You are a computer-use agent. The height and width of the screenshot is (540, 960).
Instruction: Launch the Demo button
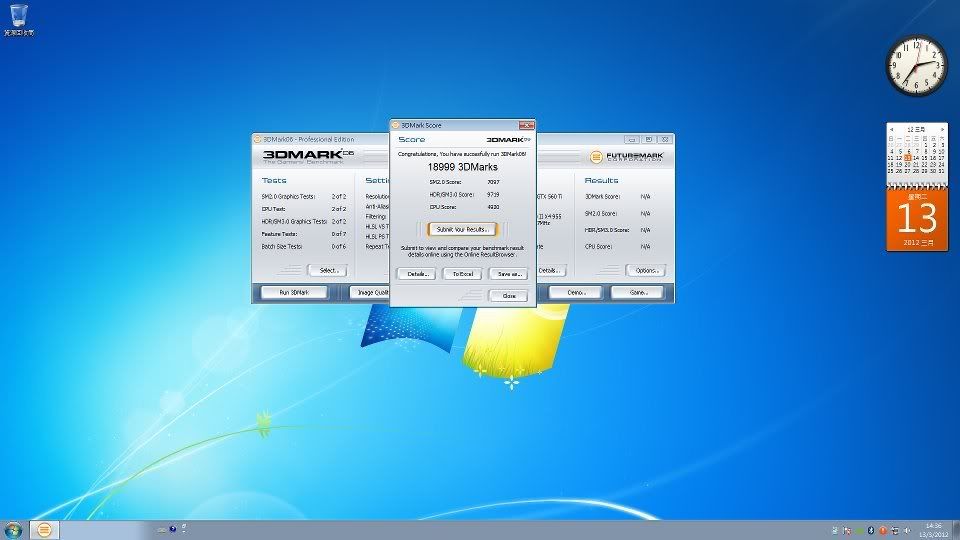coord(576,293)
